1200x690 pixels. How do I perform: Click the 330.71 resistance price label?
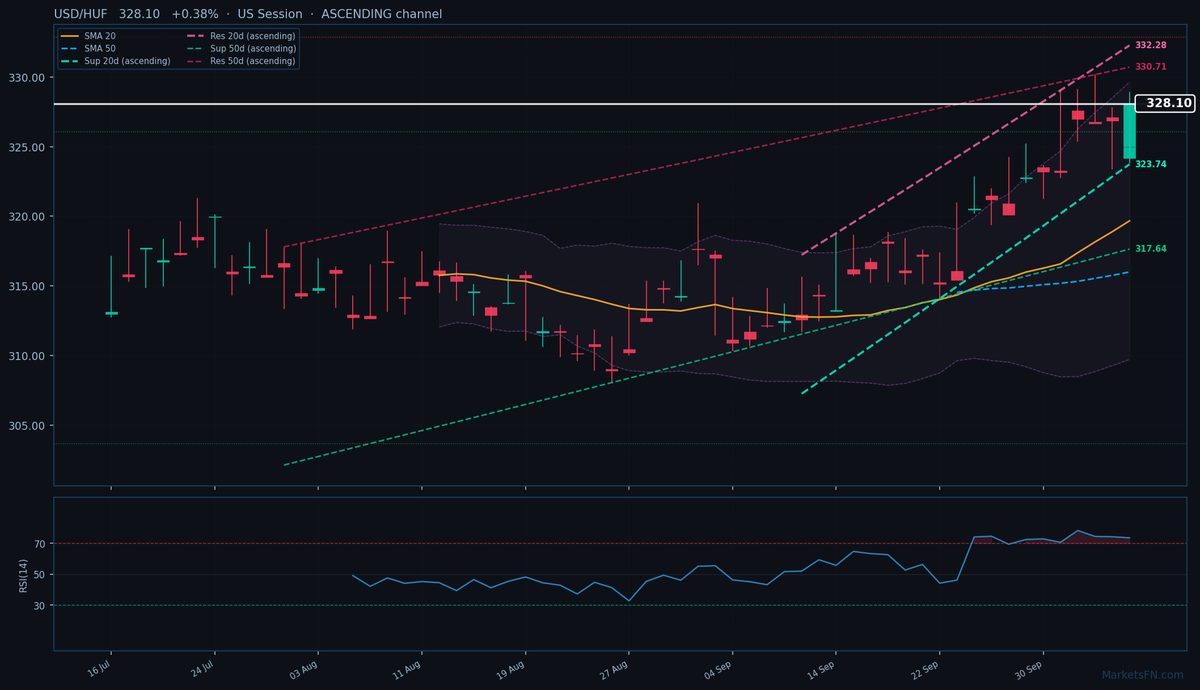pos(1151,67)
